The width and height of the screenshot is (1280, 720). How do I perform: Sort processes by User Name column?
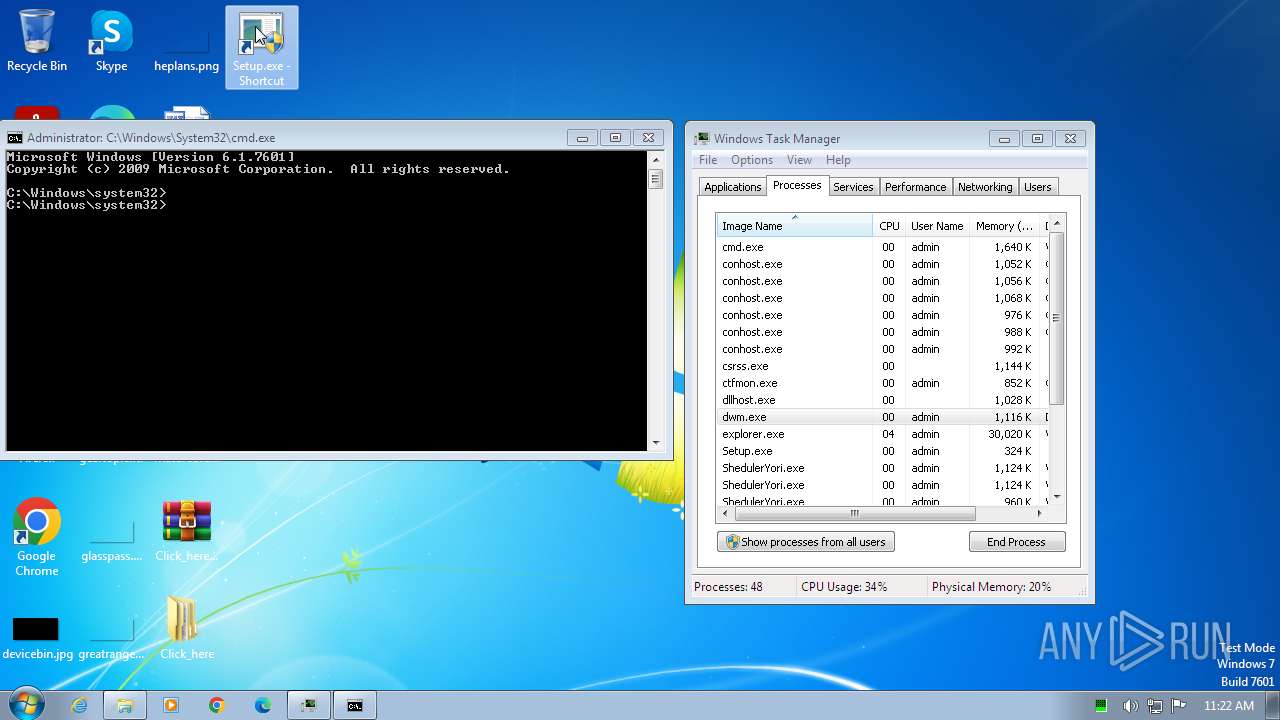coord(937,226)
